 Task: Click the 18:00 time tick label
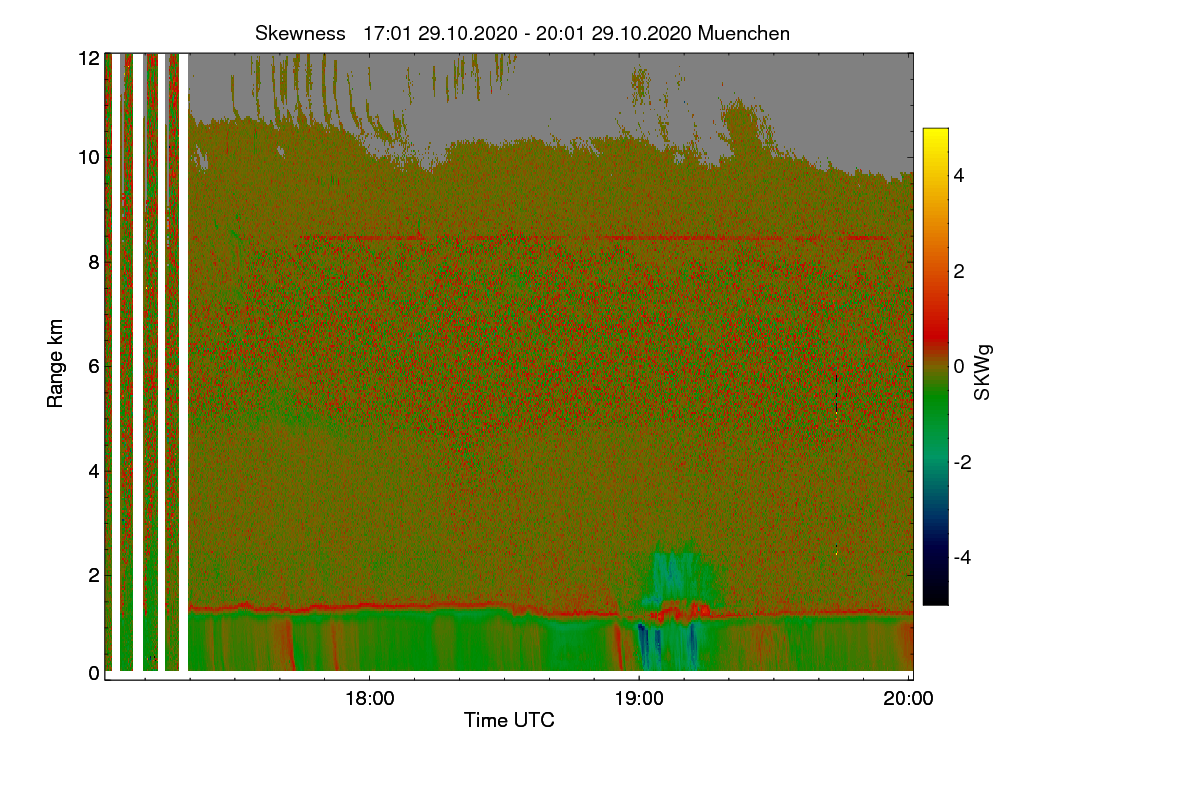tap(369, 699)
